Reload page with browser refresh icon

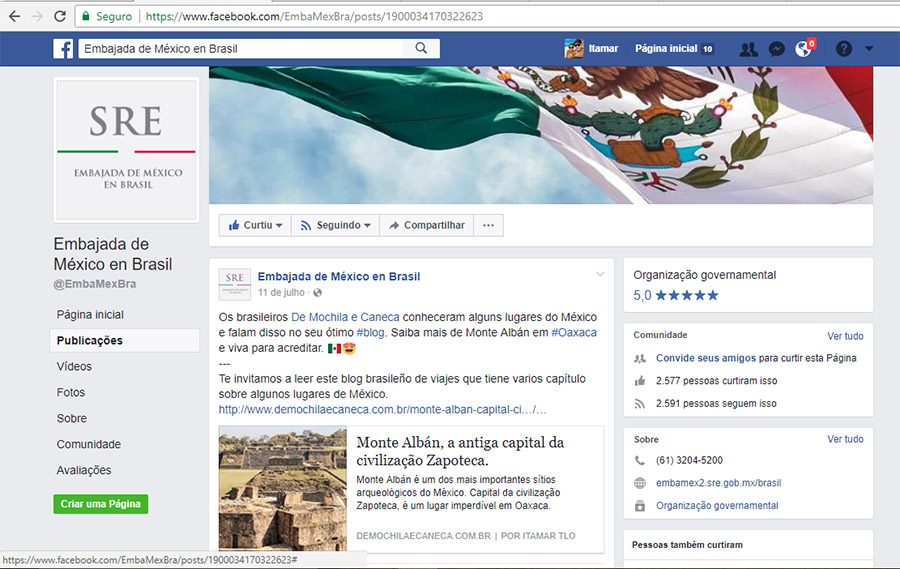point(60,16)
